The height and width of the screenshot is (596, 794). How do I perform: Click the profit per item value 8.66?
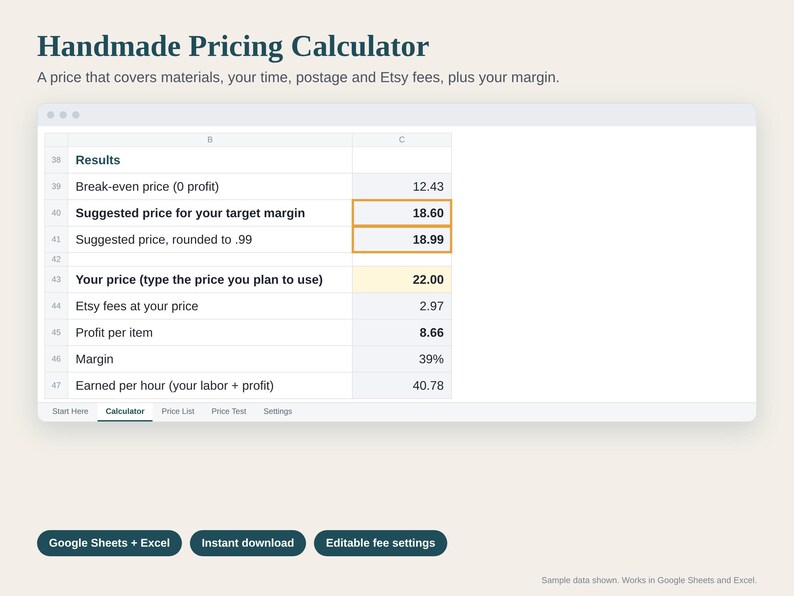402,333
